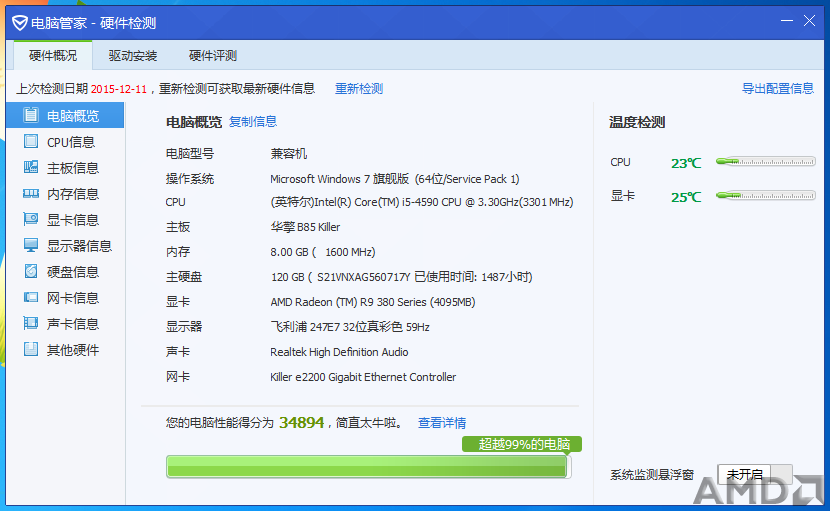Click the 120 GB 主硬盘 value
Screen dimensions: 830x511
pos(401,277)
